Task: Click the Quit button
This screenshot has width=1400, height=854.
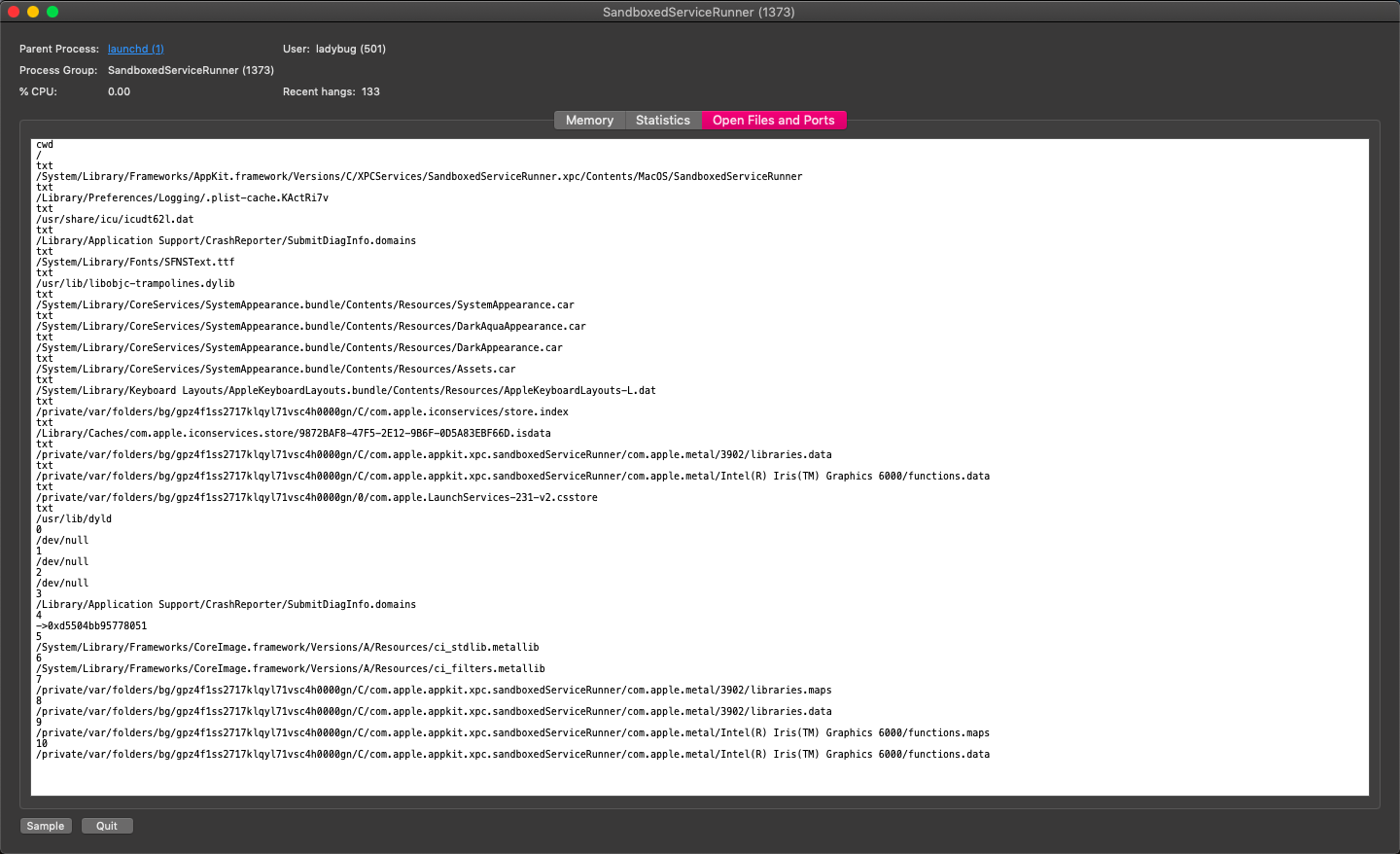Action: (107, 826)
